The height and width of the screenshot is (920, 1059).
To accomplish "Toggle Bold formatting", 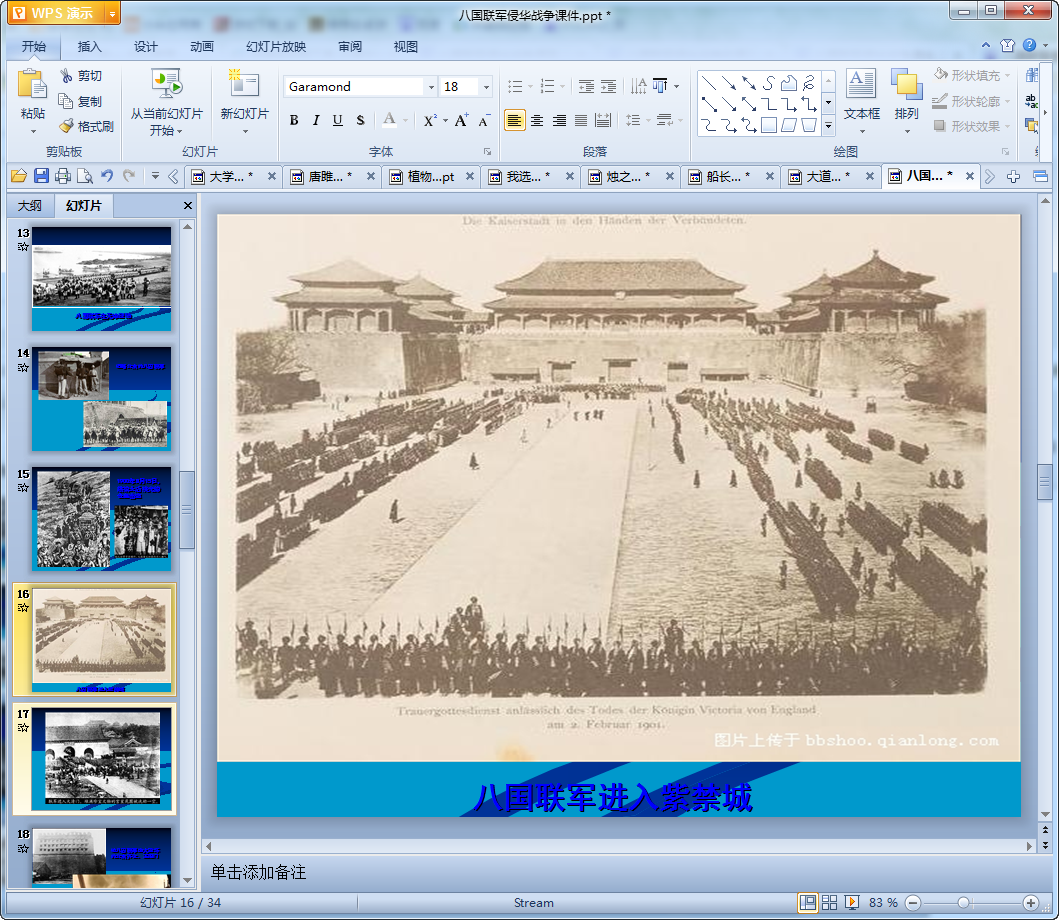I will [294, 120].
